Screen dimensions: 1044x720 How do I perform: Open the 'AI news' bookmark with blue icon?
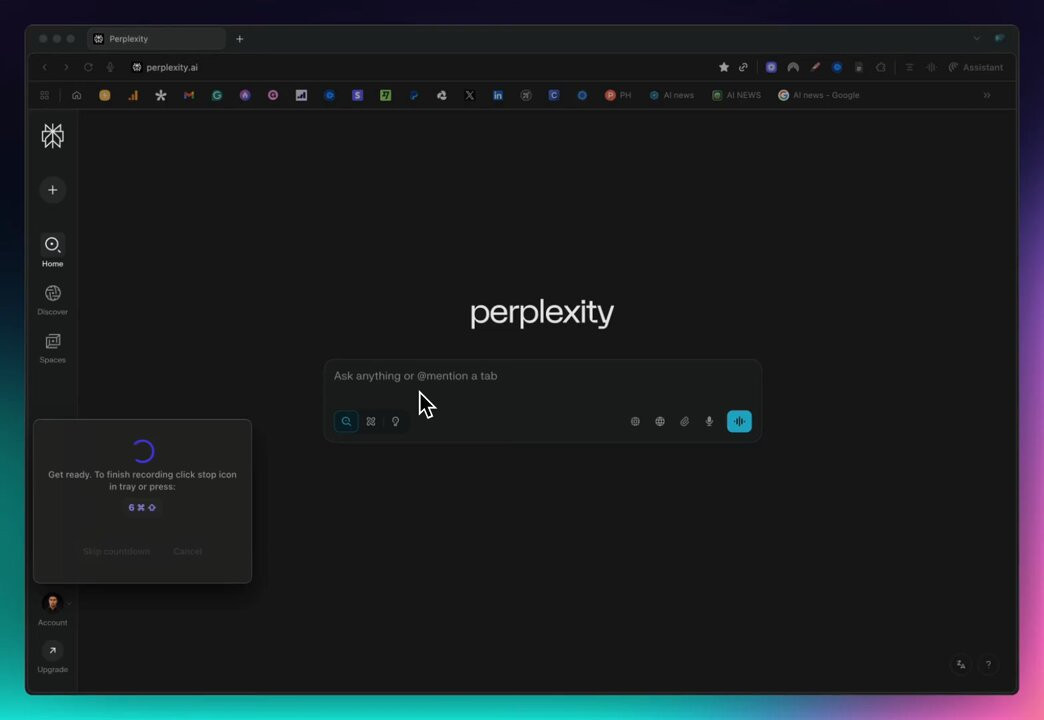click(x=672, y=95)
